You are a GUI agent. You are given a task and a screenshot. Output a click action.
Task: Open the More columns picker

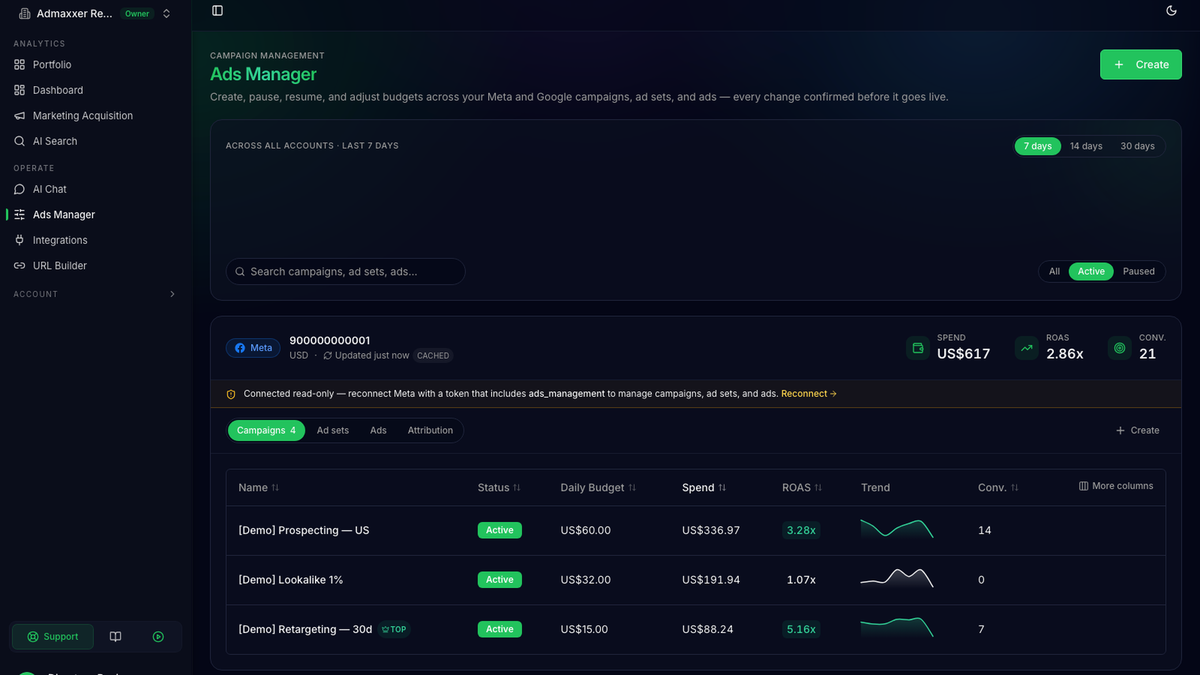pyautogui.click(x=1116, y=486)
